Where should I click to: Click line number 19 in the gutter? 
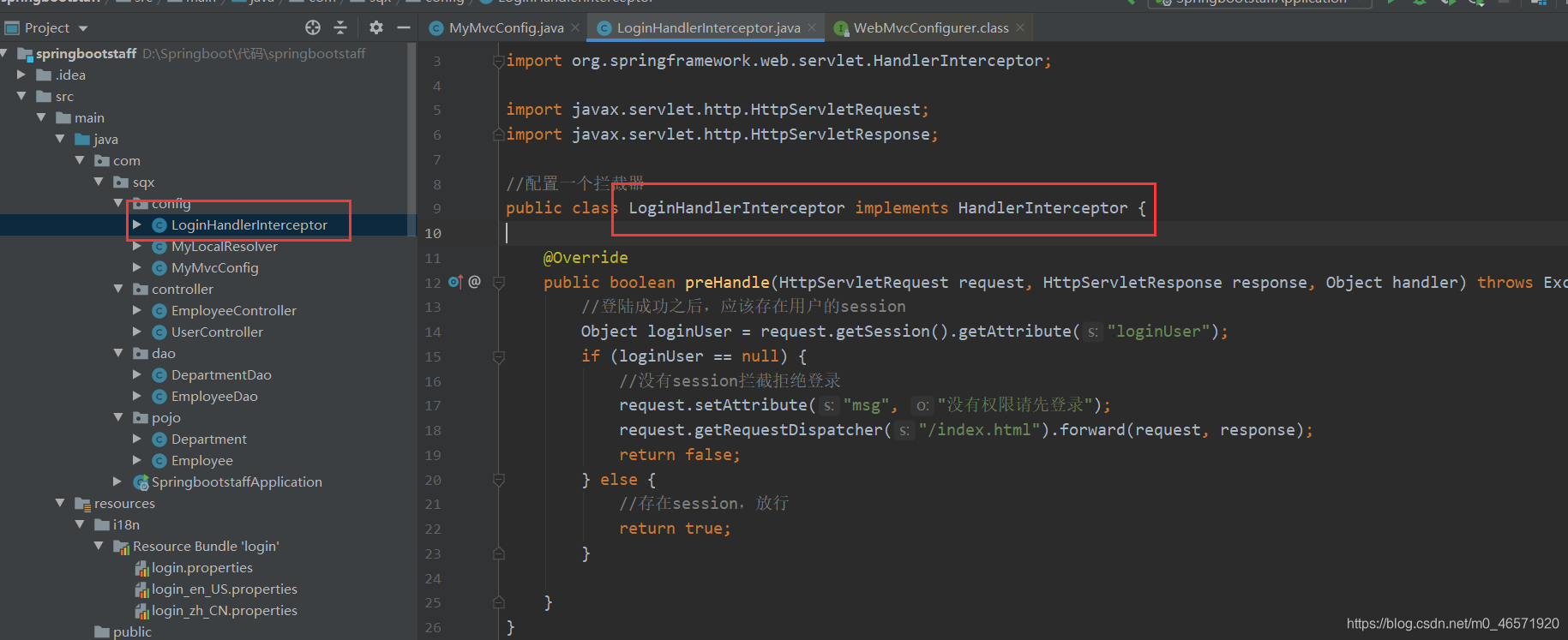coord(433,455)
